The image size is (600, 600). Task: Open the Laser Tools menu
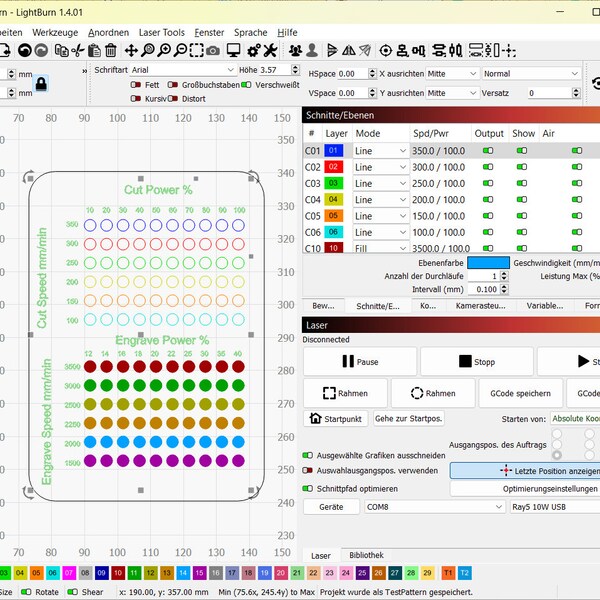(162, 33)
